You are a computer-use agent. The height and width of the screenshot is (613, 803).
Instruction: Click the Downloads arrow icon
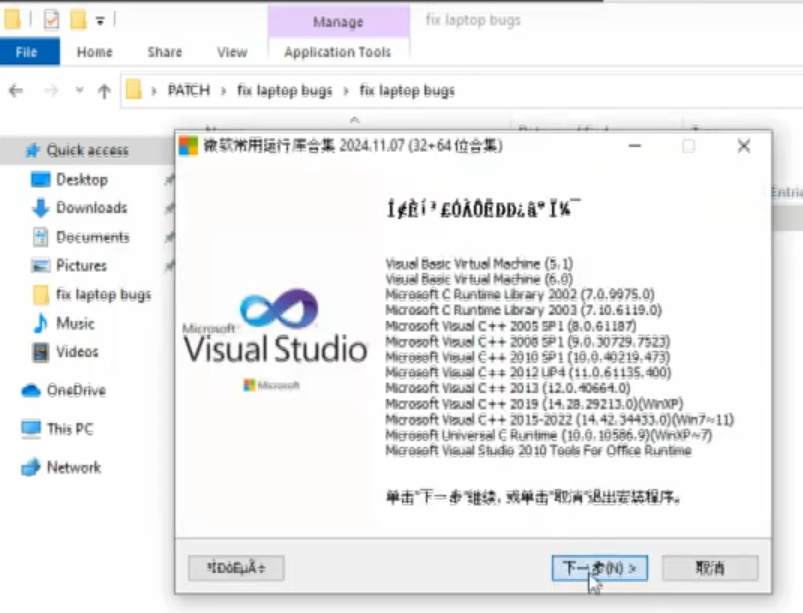click(40, 208)
